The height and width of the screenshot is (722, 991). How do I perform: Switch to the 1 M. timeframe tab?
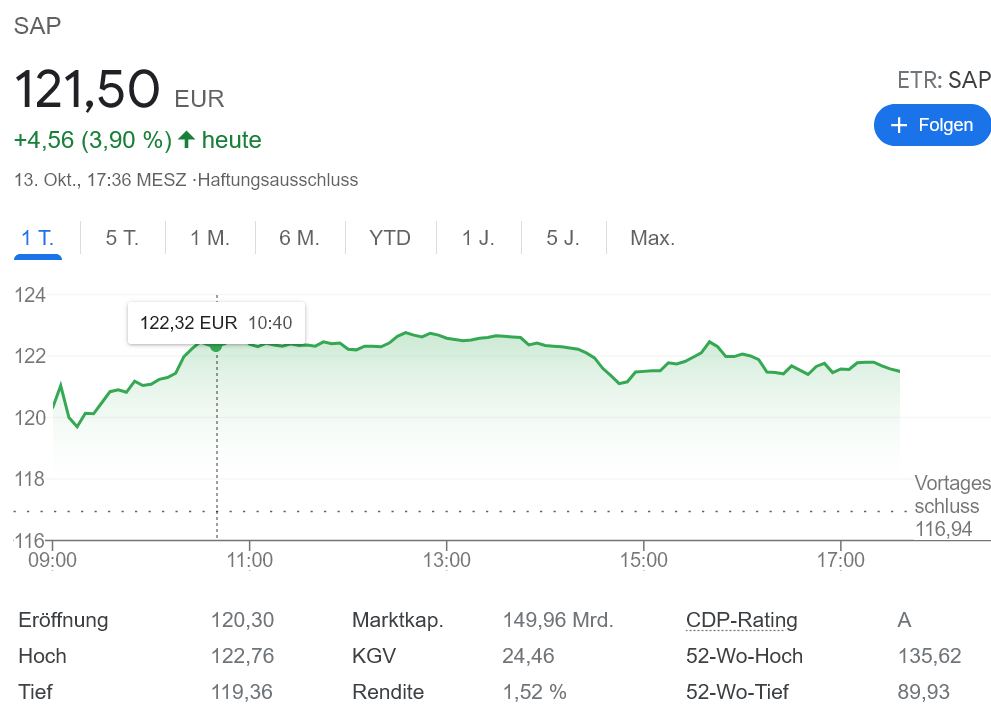[x=209, y=238]
